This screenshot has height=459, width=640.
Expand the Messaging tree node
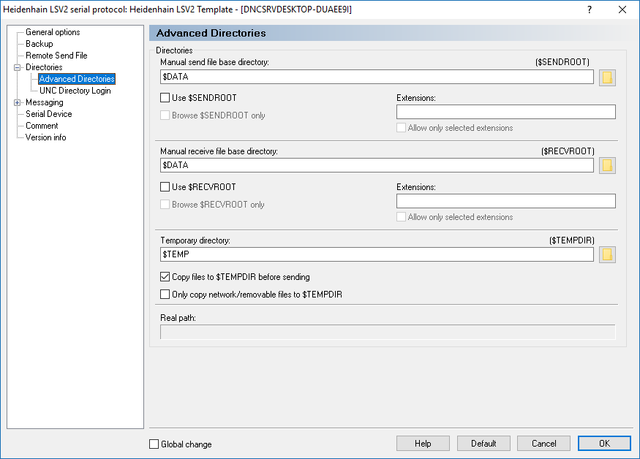(17, 102)
